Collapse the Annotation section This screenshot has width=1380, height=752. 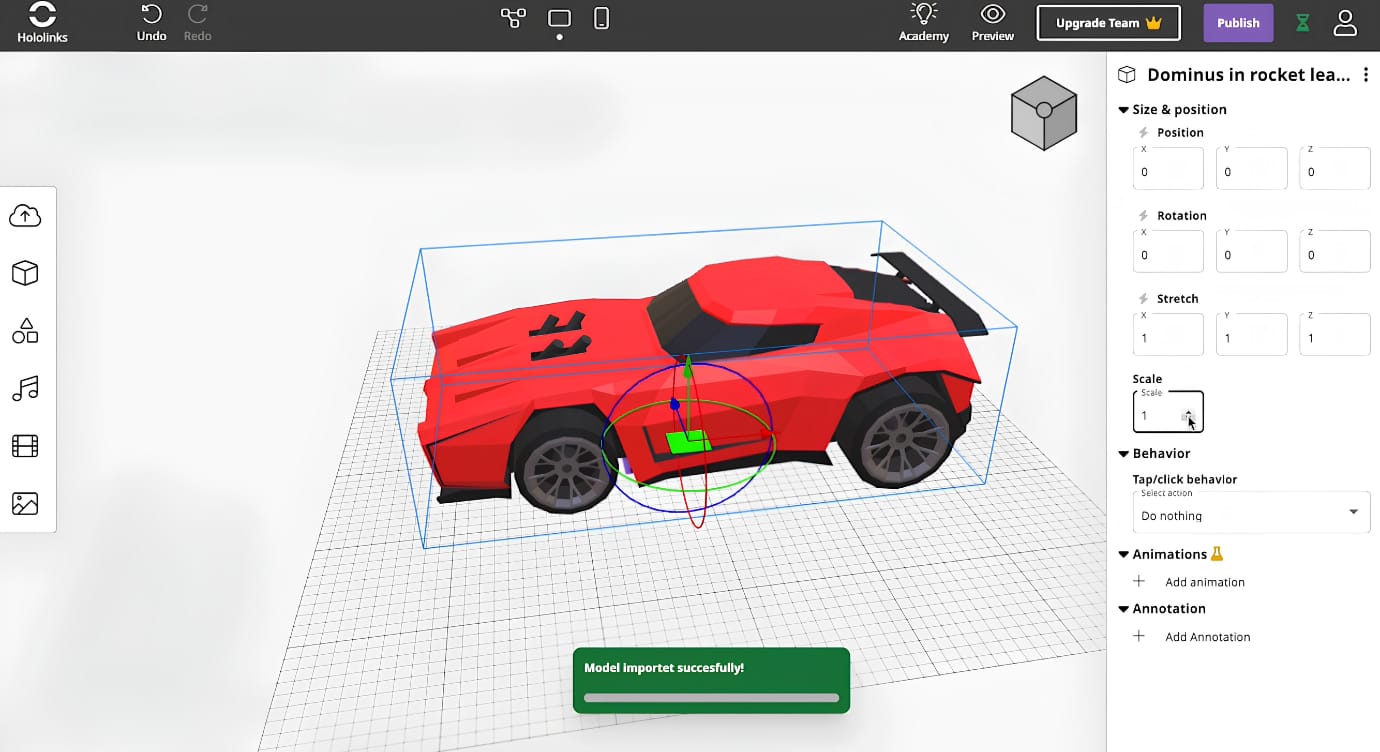click(1123, 609)
